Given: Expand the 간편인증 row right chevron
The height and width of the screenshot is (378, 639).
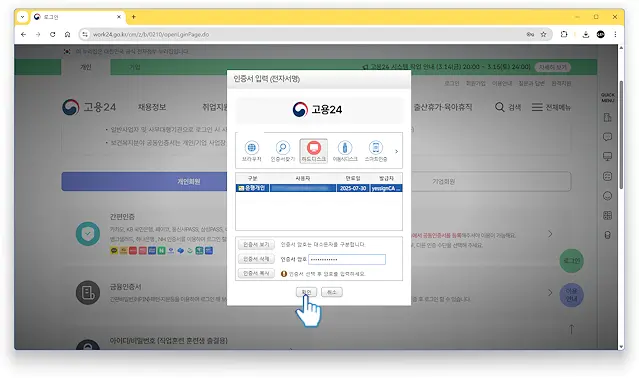Looking at the screenshot, I should pyautogui.click(x=550, y=234).
